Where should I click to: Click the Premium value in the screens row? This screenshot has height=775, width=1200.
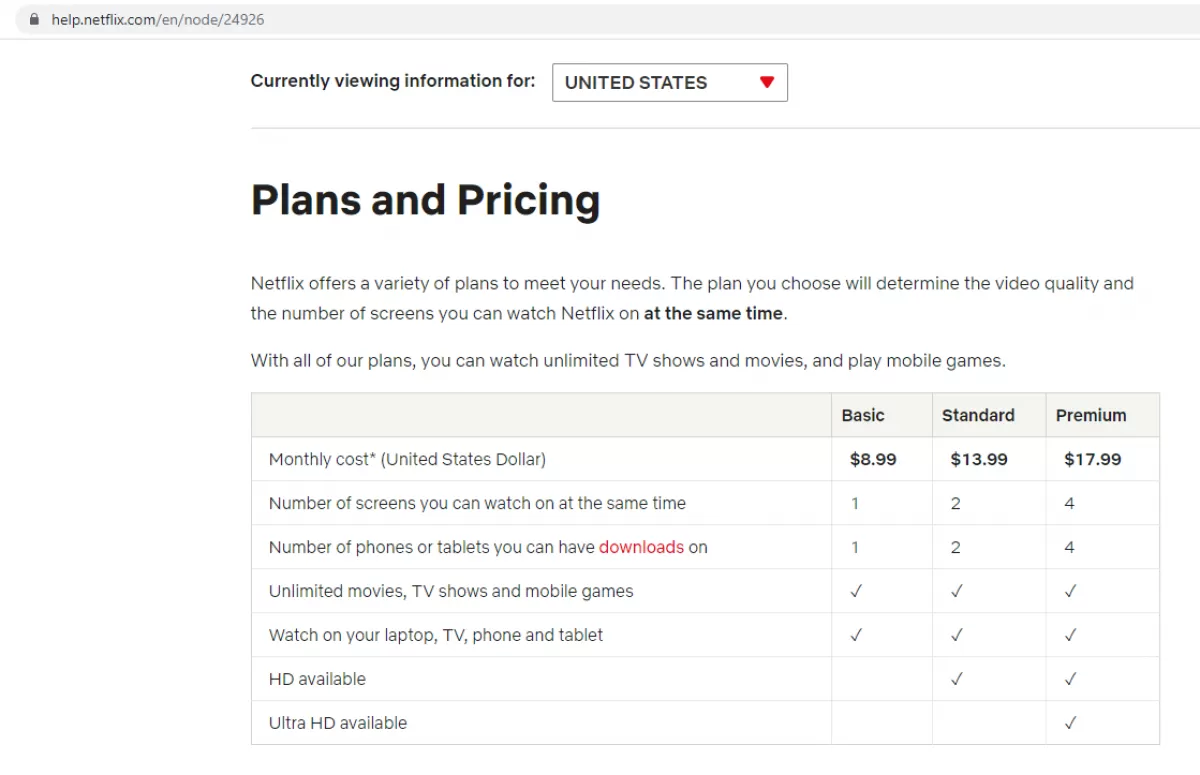pos(1069,503)
